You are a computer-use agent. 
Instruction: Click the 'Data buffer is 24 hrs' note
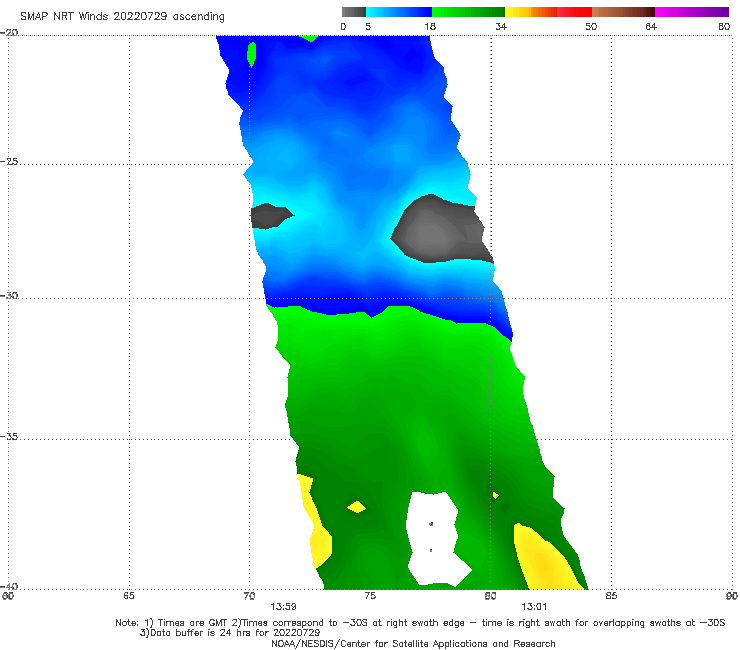click(230, 633)
